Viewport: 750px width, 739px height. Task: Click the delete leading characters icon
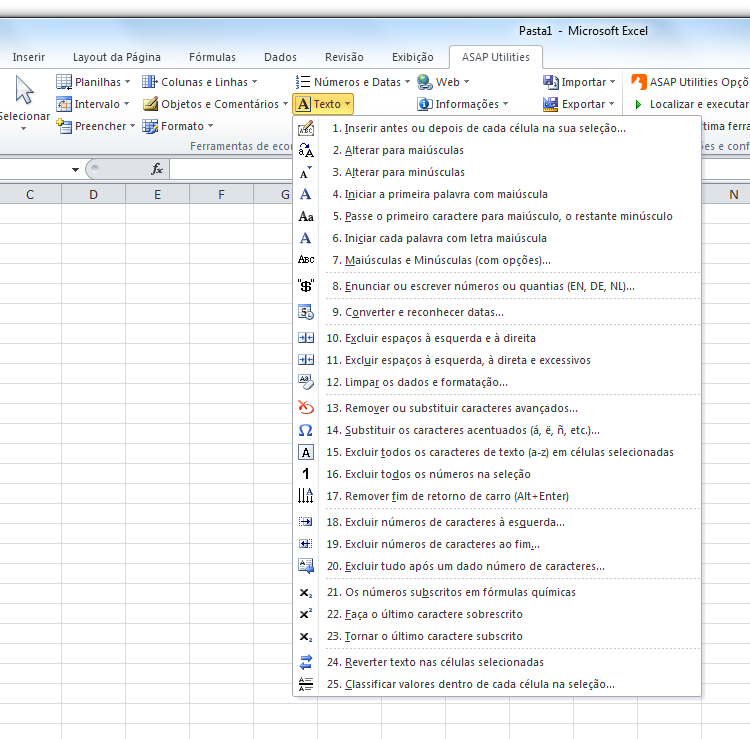[306, 522]
